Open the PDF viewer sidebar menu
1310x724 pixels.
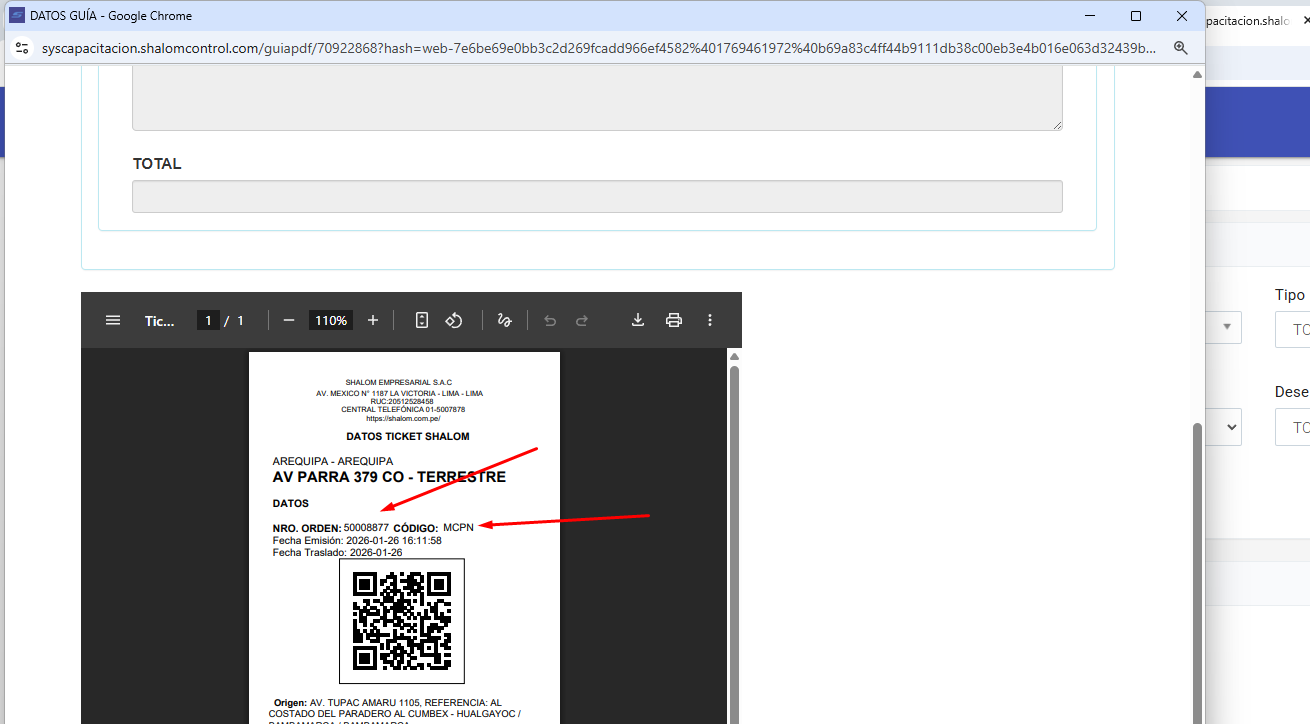click(x=113, y=320)
